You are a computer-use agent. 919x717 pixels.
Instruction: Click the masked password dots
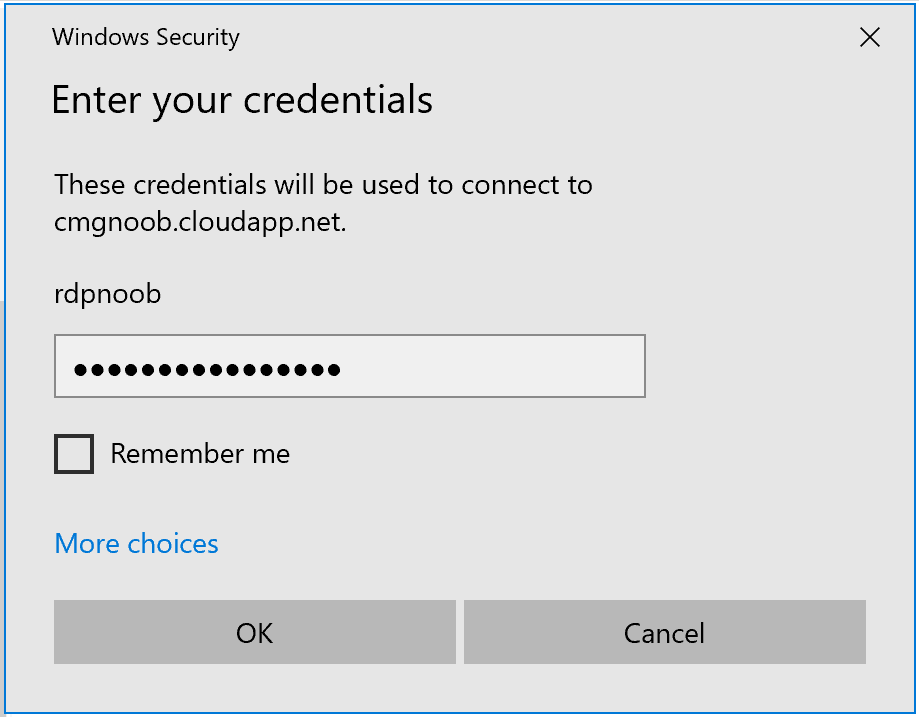pos(207,370)
